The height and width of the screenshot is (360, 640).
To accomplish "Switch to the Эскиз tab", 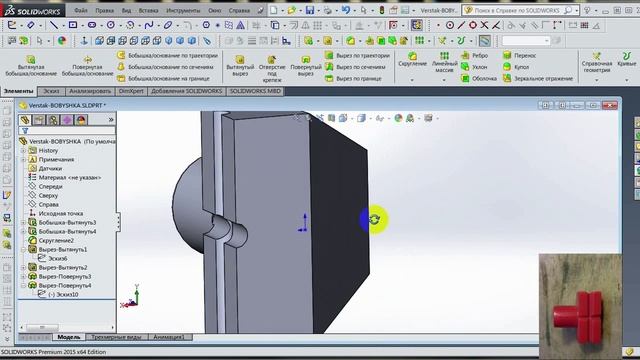I will click(x=51, y=91).
